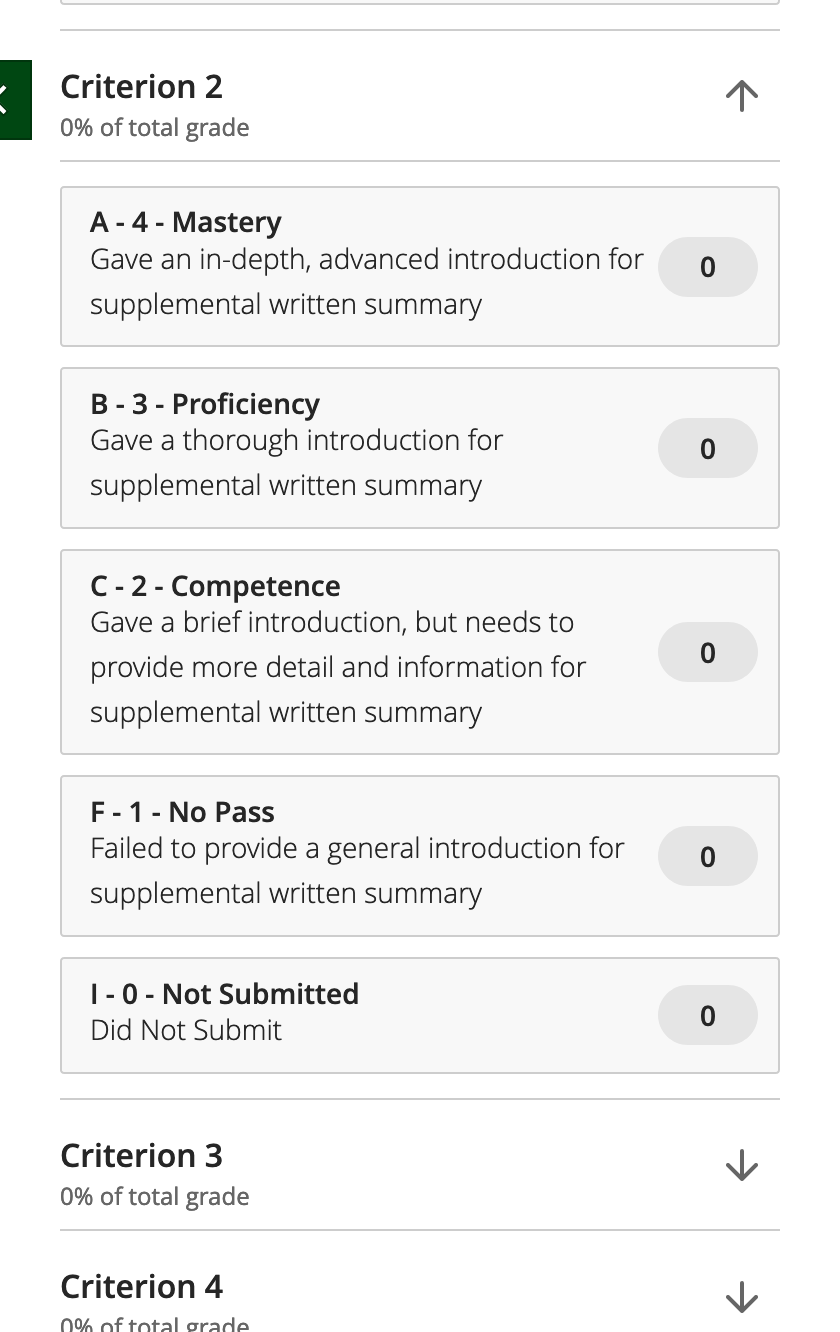Select the F - 1 - No Pass rating
The width and height of the screenshot is (840, 1332).
pos(420,856)
